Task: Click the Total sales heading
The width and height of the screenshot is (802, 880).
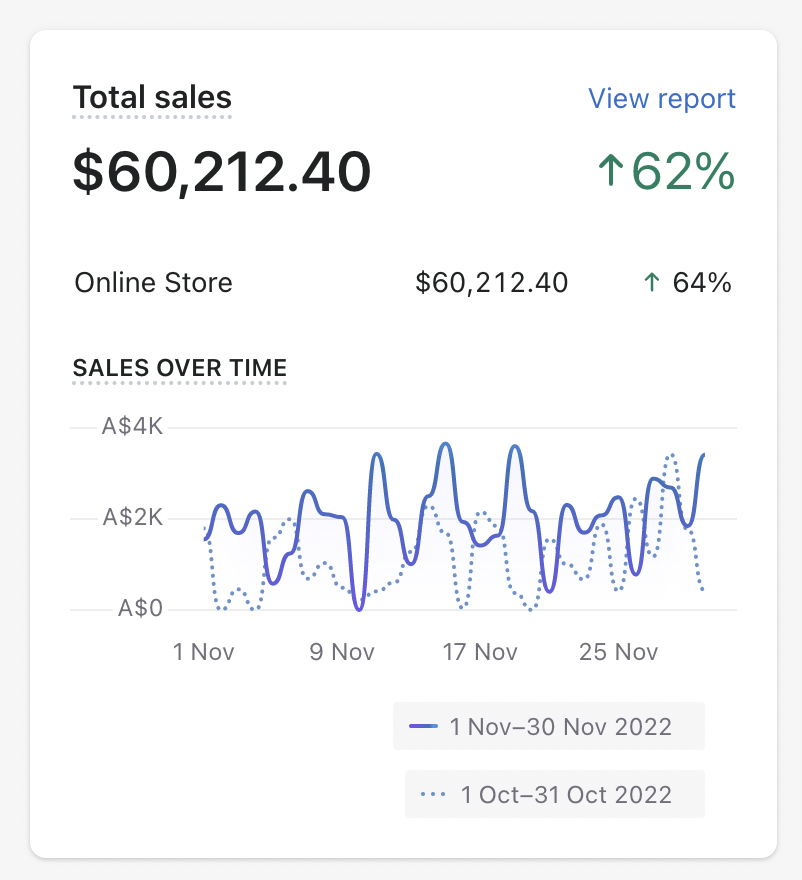Action: [152, 98]
